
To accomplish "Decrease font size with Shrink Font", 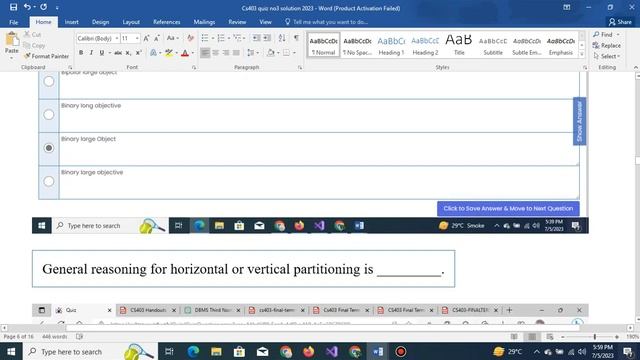I will pos(157,38).
